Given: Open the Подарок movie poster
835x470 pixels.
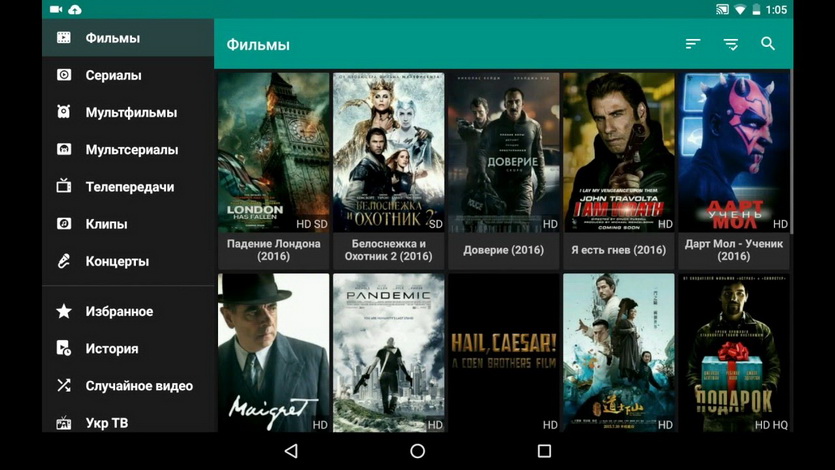Looking at the screenshot, I should pos(734,352).
